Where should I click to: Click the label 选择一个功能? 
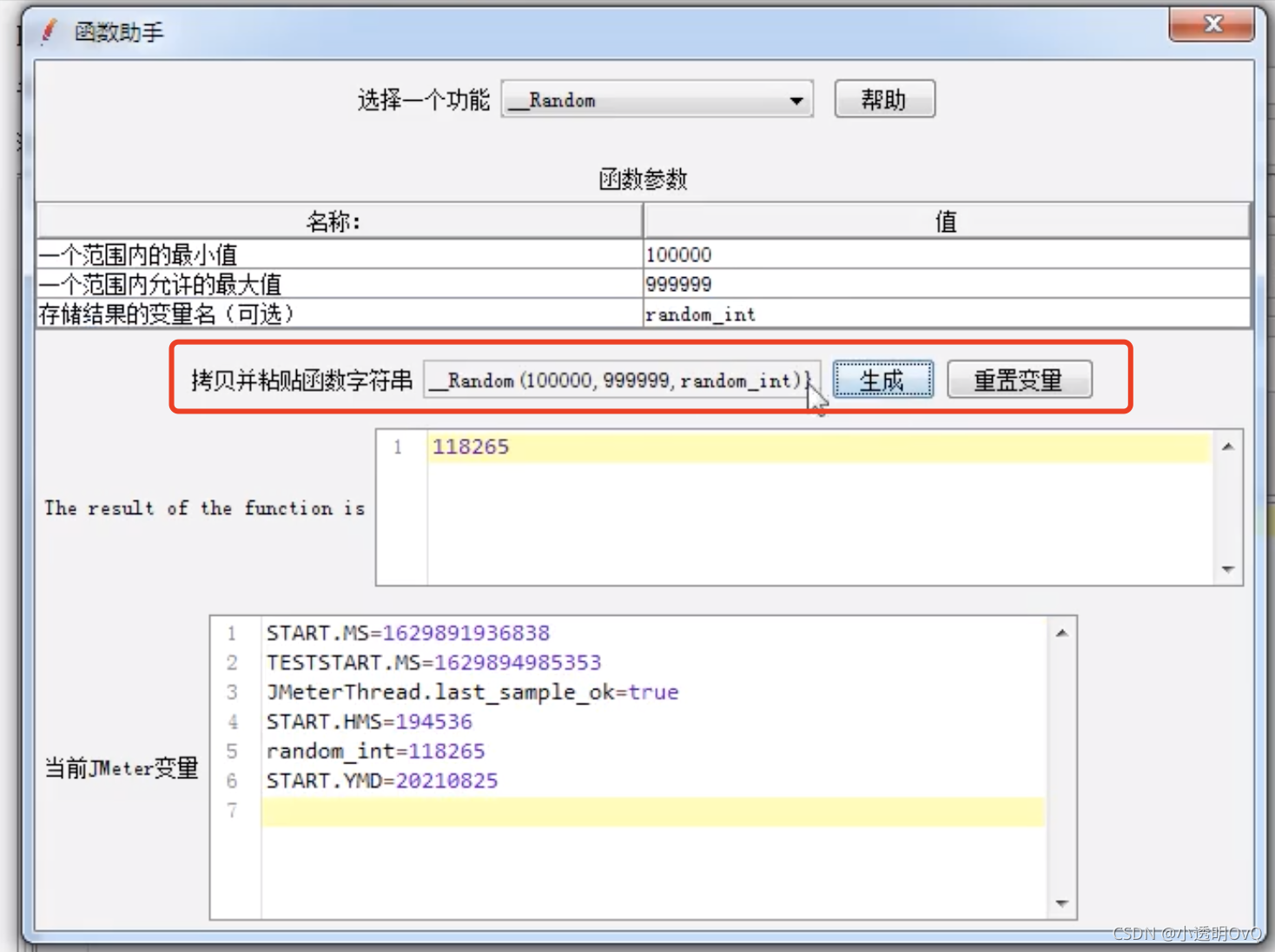tap(424, 100)
